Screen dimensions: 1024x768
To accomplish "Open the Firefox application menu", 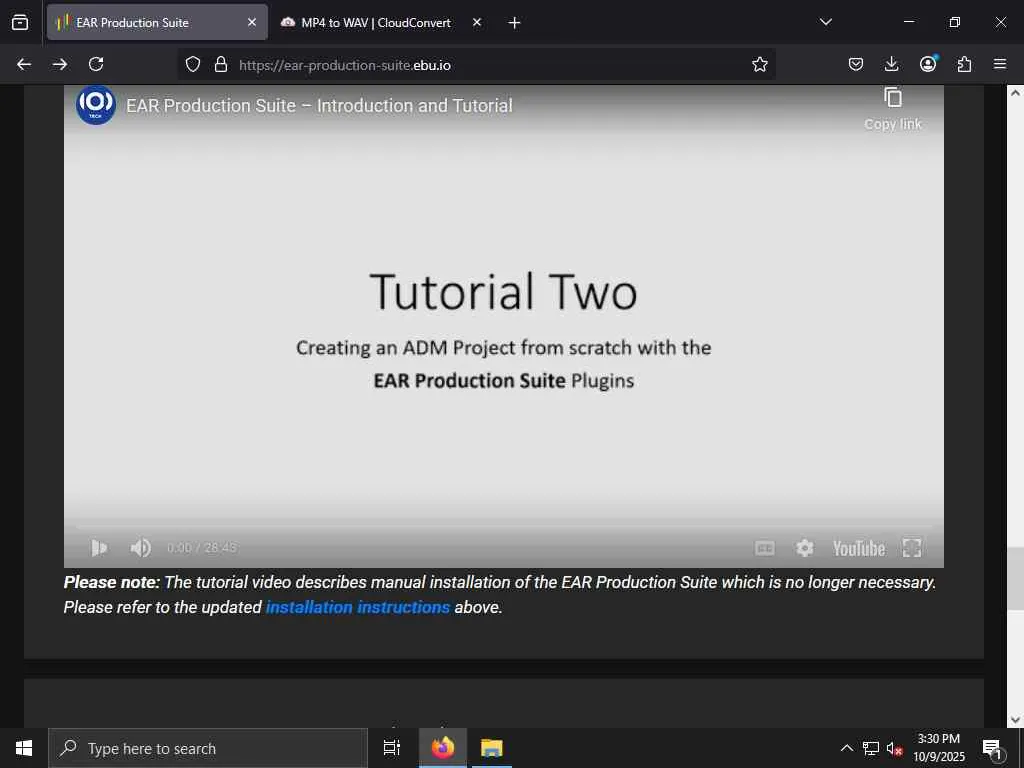I will click(x=1000, y=64).
